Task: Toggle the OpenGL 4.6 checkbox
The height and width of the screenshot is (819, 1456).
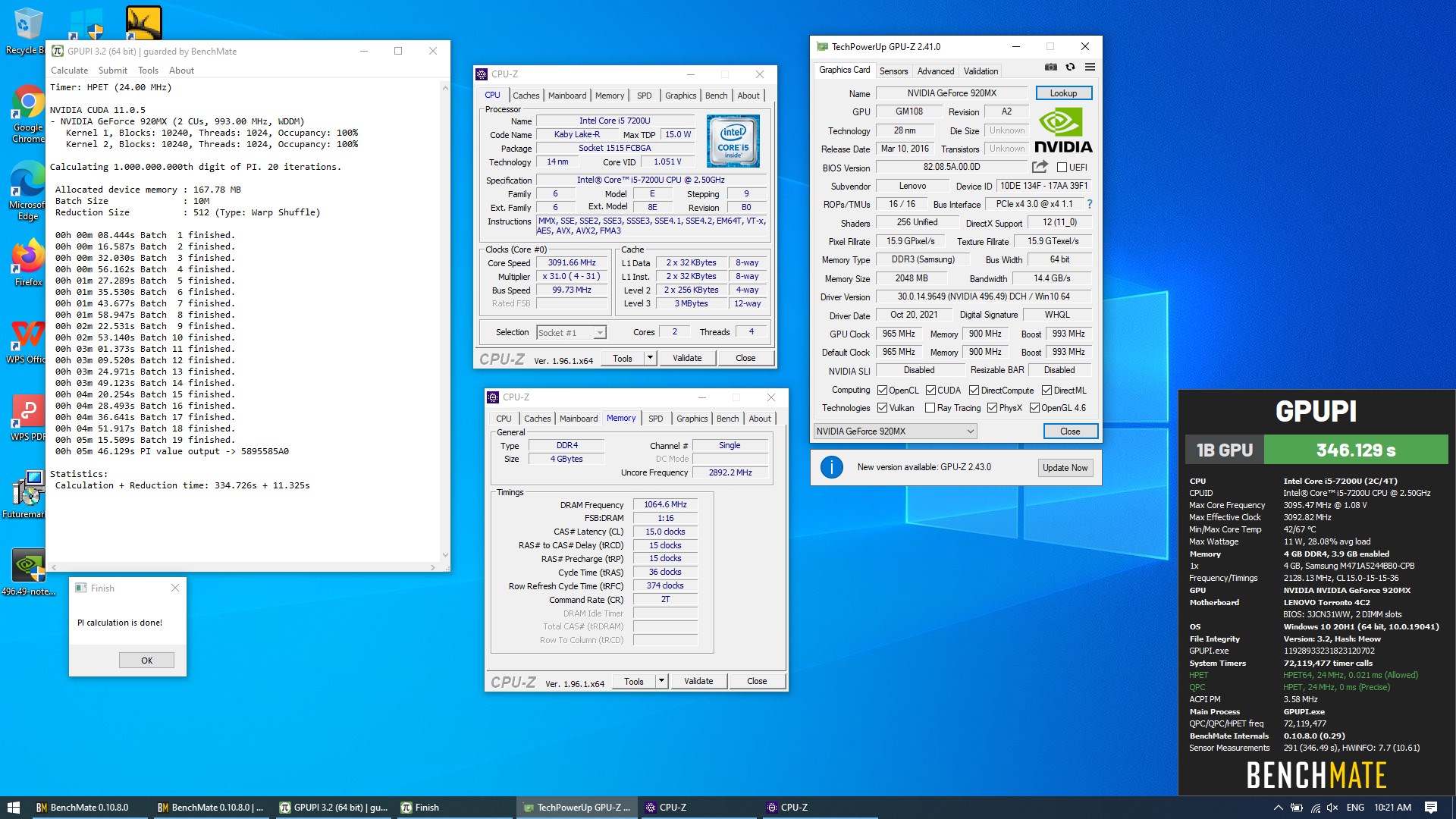Action: (x=1034, y=408)
